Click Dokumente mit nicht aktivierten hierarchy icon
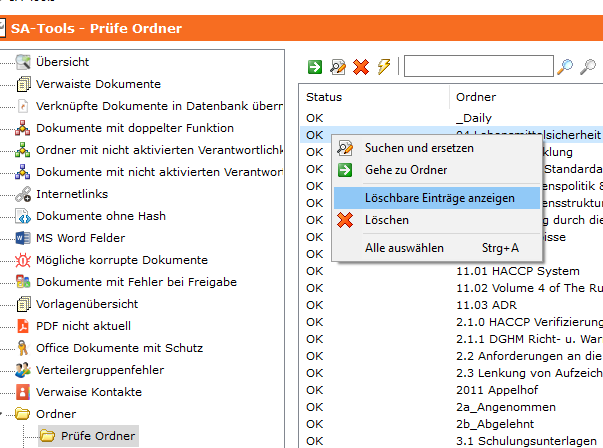The width and height of the screenshot is (603, 448). pyautogui.click(x=23, y=172)
